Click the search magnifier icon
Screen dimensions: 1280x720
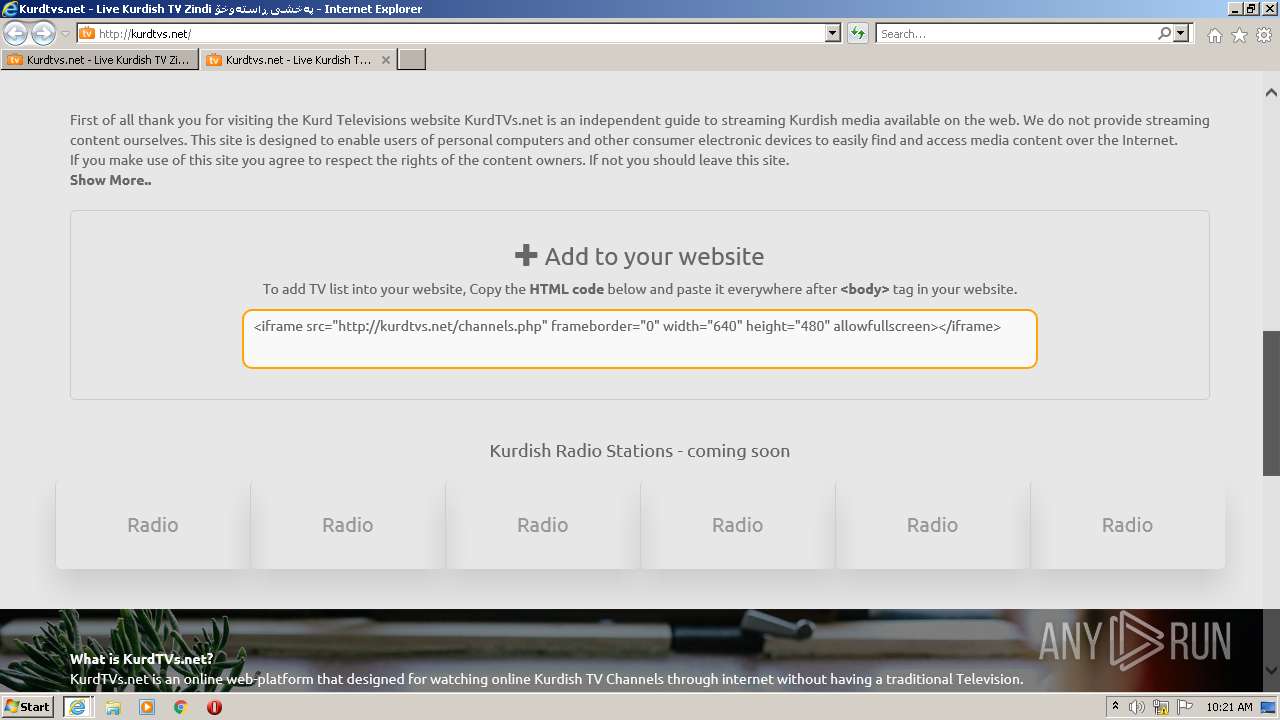[1164, 33]
